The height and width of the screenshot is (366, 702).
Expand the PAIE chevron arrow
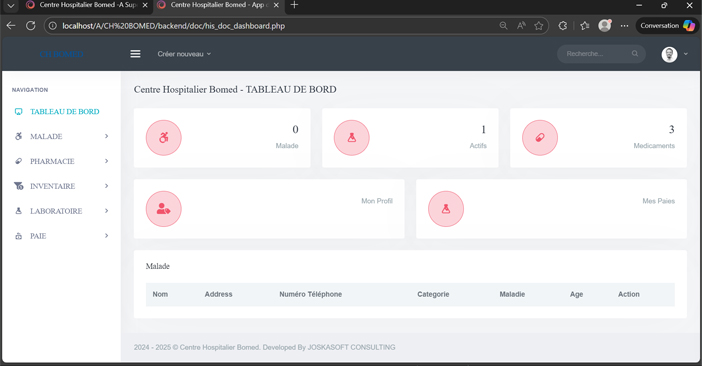107,235
